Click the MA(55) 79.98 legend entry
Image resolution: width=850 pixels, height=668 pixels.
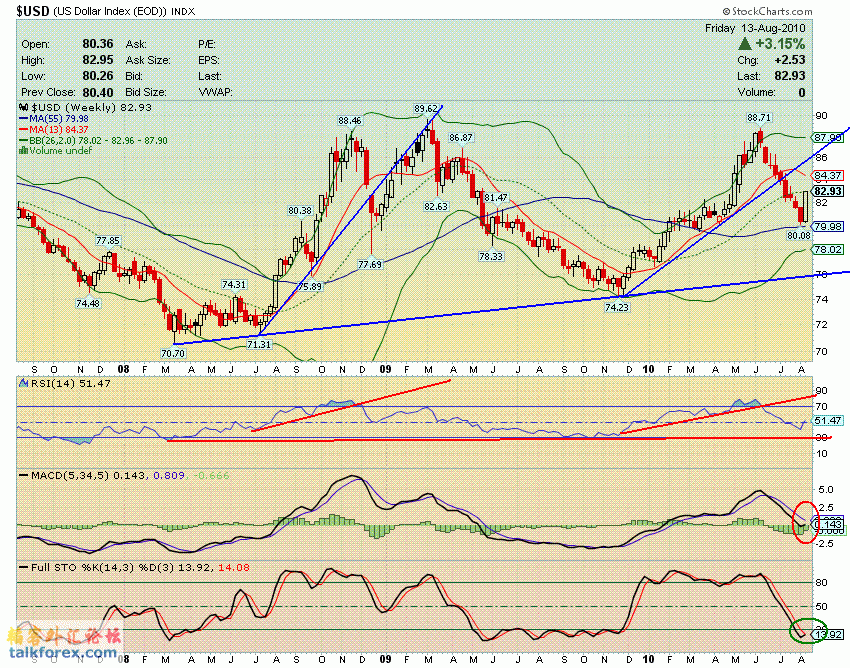[x=54, y=118]
